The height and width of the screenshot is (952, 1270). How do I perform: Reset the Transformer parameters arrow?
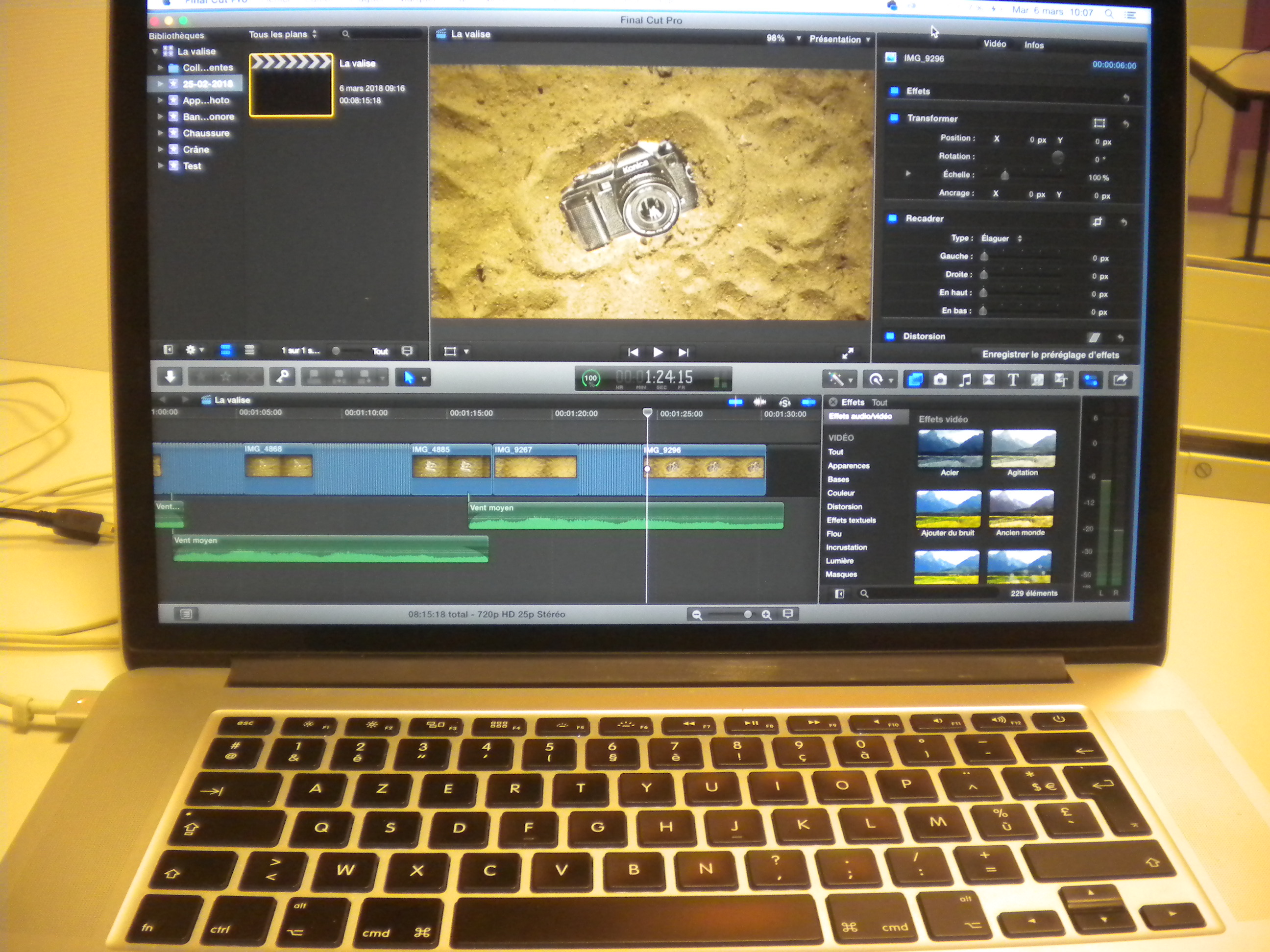click(1125, 123)
